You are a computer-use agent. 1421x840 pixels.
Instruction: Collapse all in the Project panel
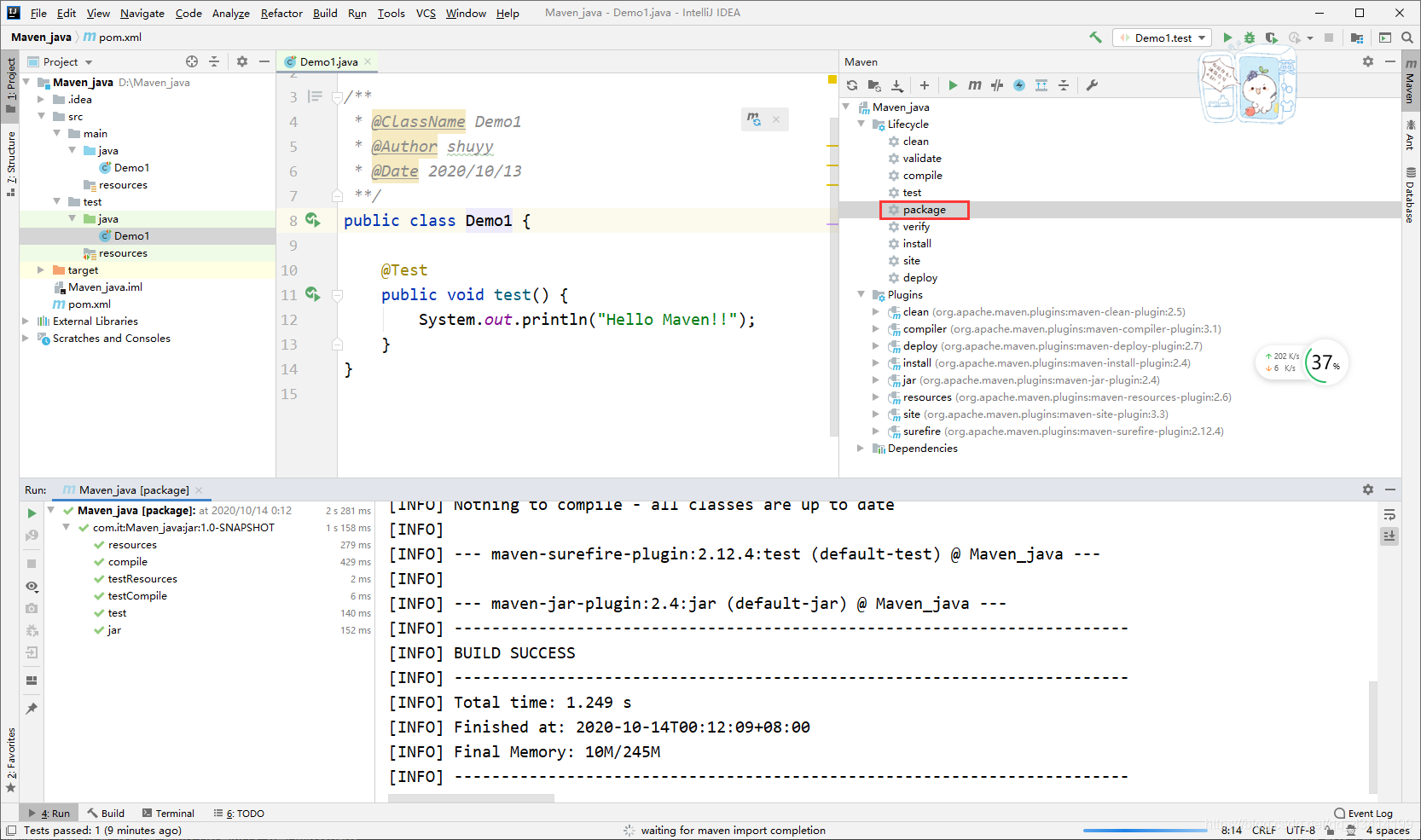click(x=214, y=61)
